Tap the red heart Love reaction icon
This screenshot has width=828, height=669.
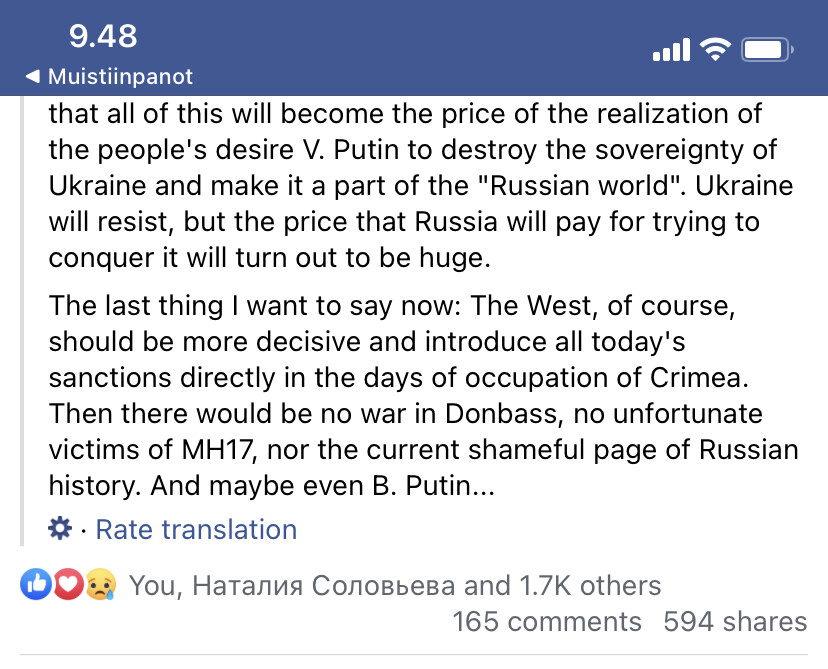[x=67, y=585]
